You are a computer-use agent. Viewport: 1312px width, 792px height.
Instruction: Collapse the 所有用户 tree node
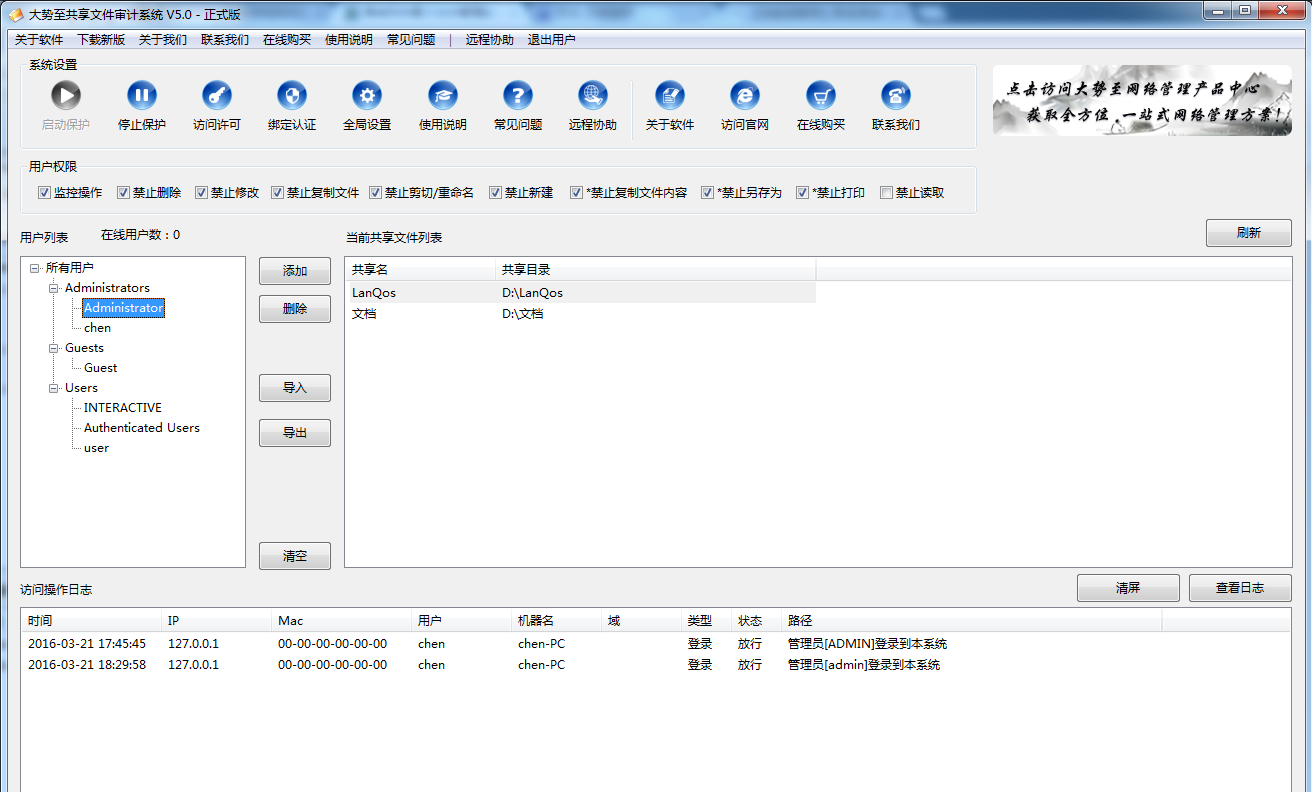click(x=35, y=268)
